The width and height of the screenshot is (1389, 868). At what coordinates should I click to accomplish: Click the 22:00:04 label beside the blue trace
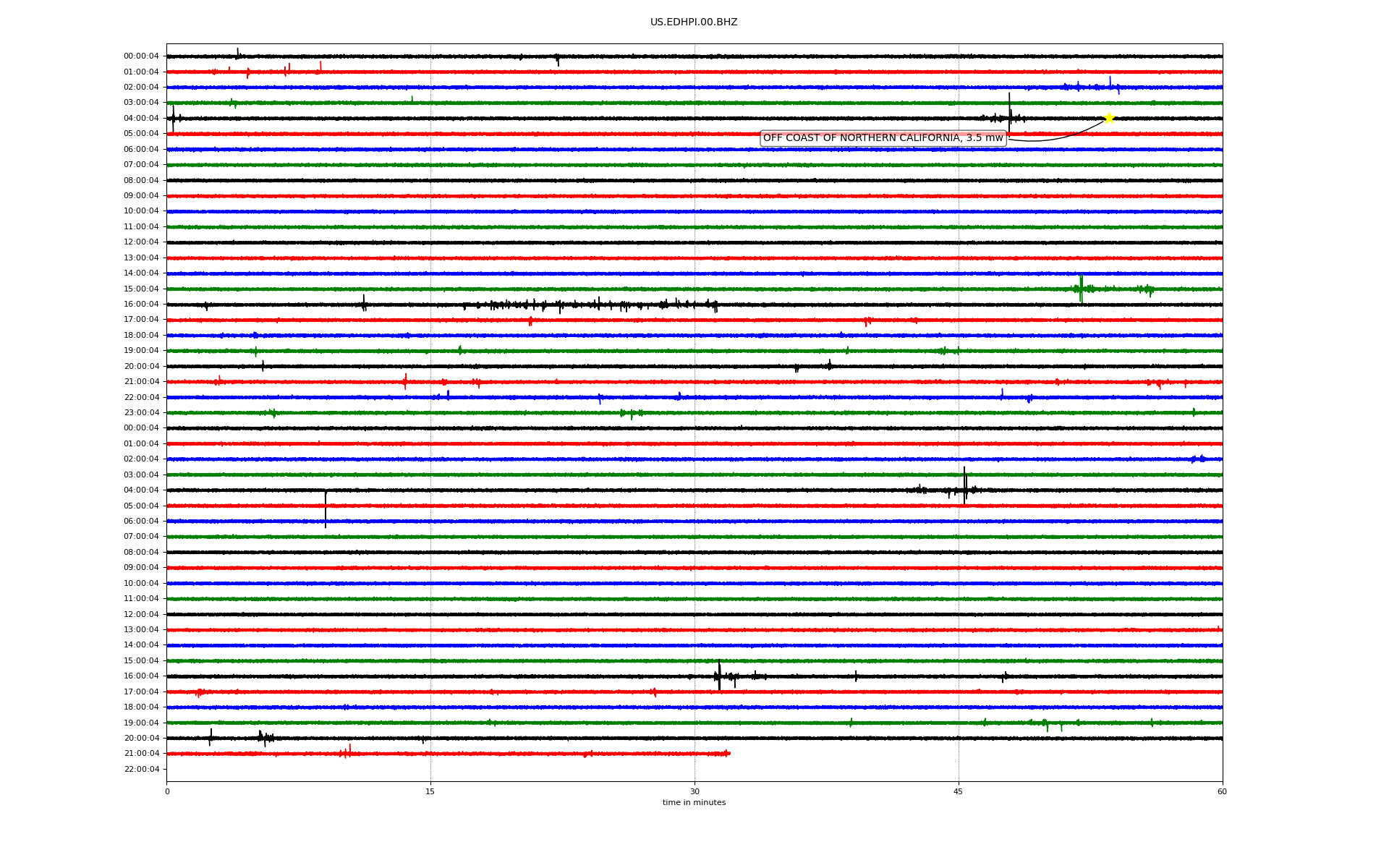pos(141,397)
